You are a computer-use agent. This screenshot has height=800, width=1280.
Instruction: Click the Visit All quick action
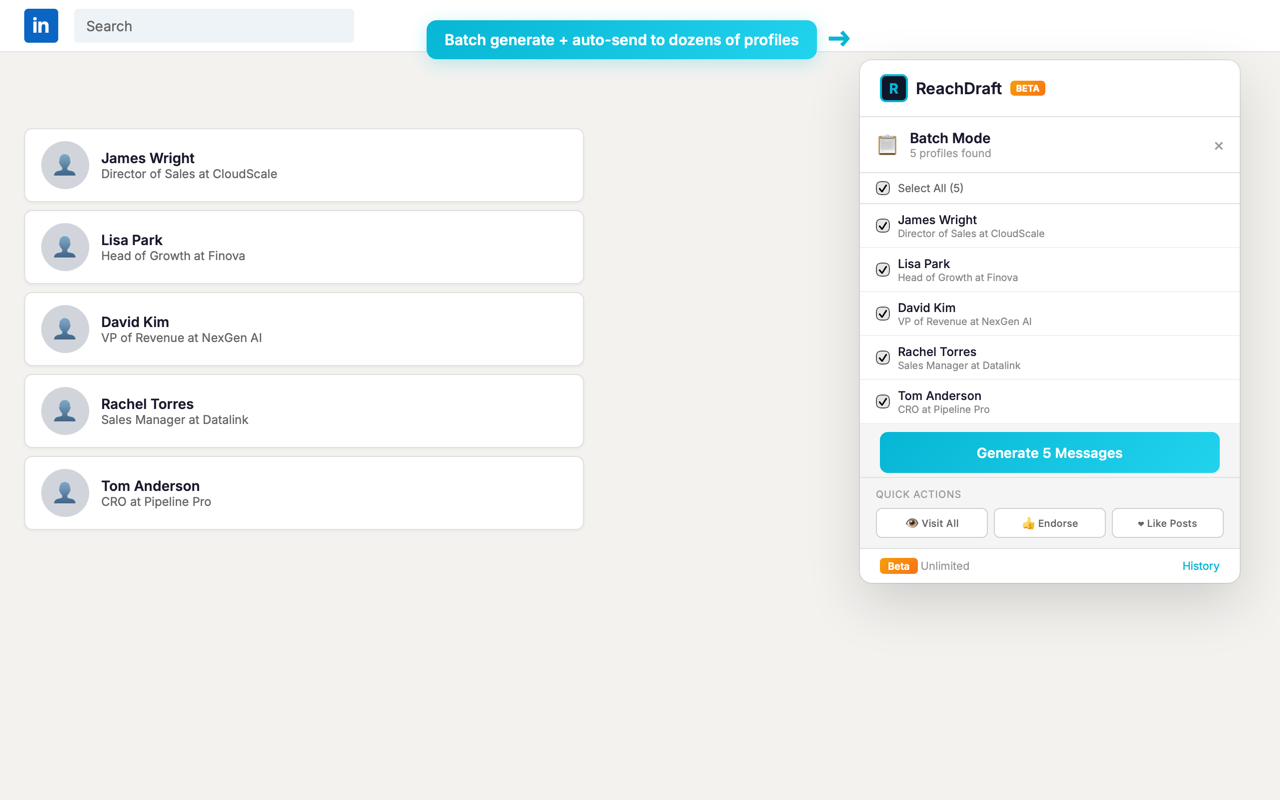coord(932,523)
